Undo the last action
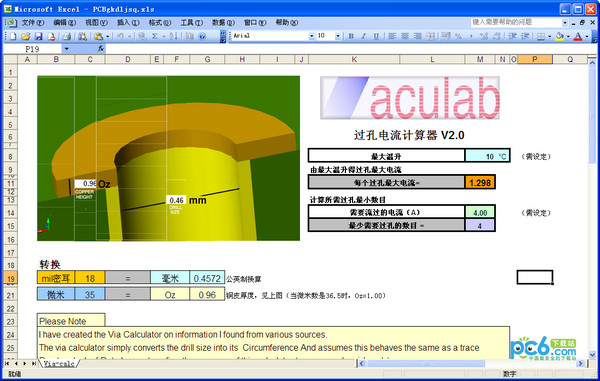The height and width of the screenshot is (381, 600). (120, 36)
